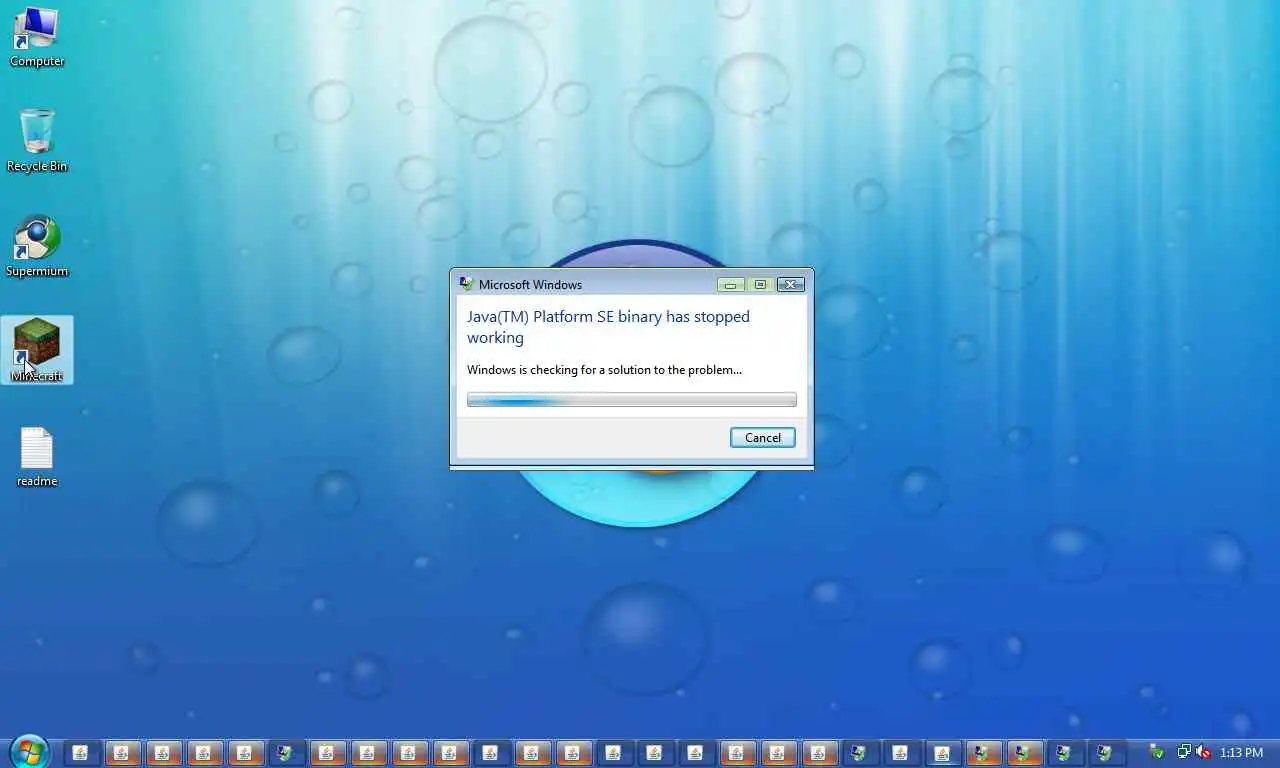This screenshot has width=1280, height=768.
Task: Close the Microsoft Windows error dialog
Action: coord(791,285)
